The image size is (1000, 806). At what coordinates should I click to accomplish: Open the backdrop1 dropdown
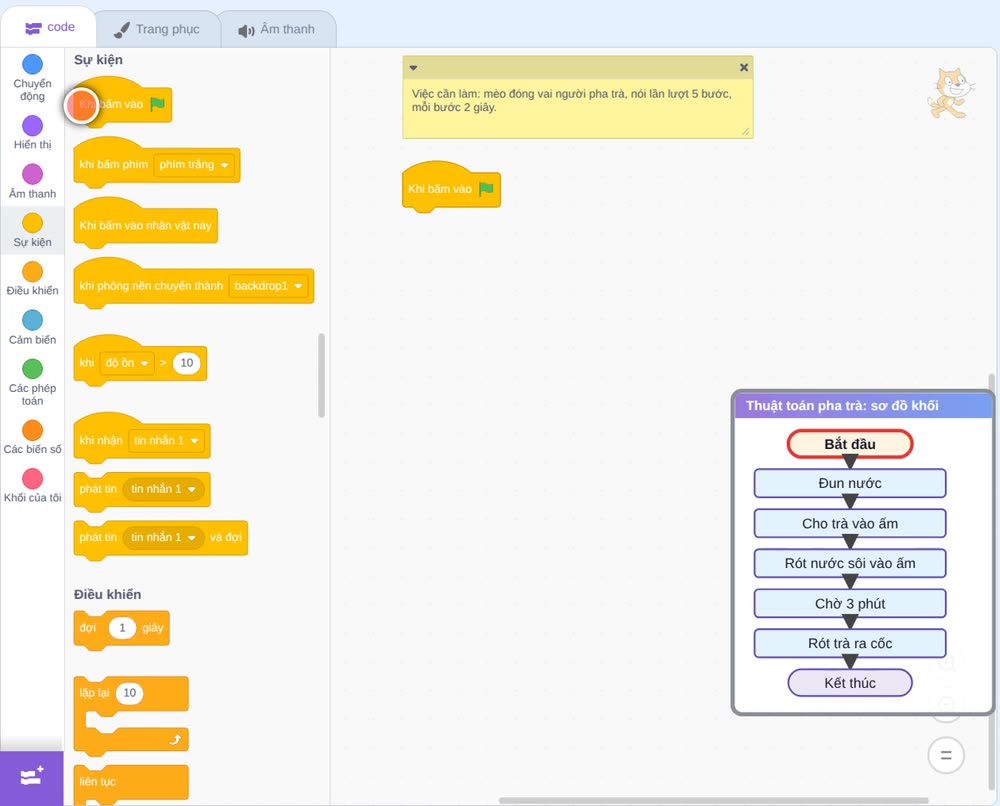268,286
